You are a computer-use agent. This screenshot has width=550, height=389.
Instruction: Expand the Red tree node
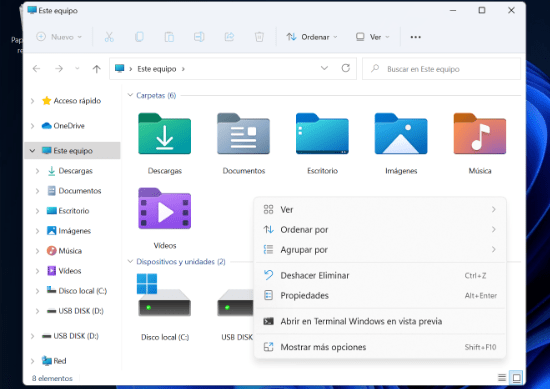32,361
